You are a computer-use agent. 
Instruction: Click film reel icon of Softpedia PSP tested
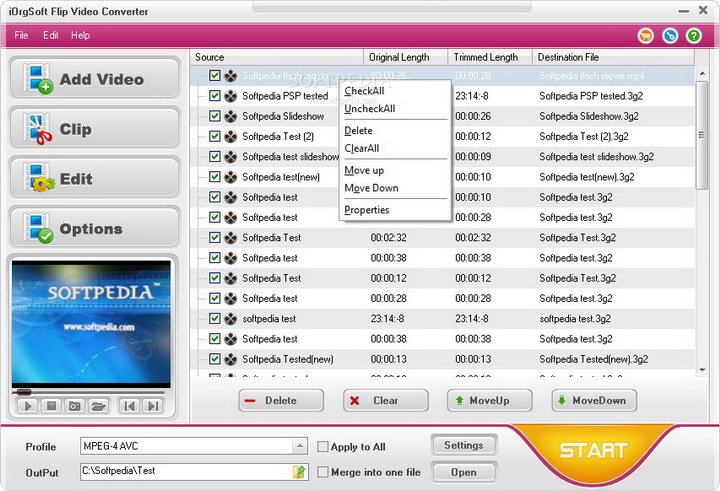[231, 96]
